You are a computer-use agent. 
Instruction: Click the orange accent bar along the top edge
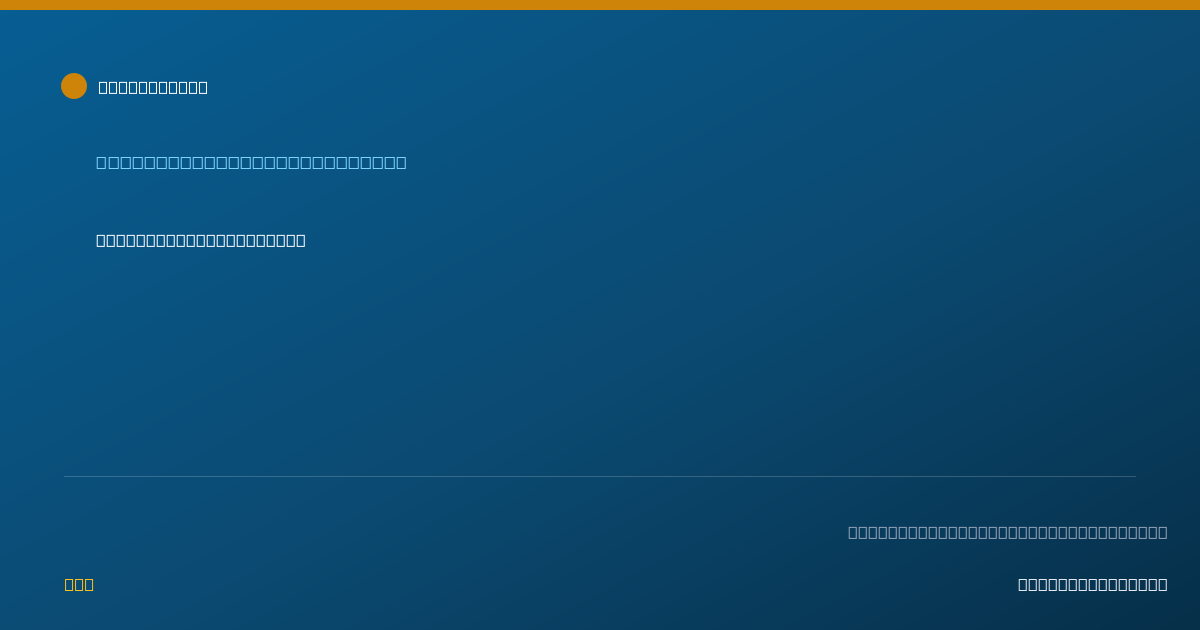pos(600,5)
